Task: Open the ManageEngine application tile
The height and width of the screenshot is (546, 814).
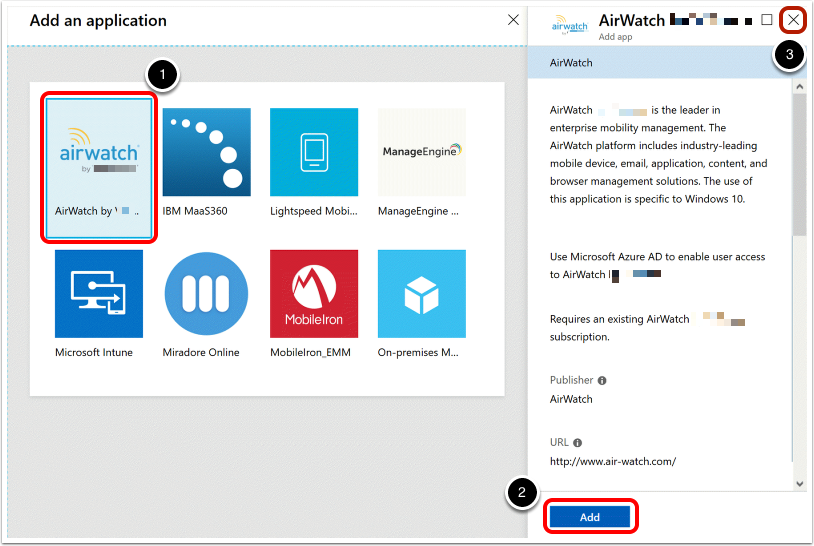Action: (x=421, y=152)
